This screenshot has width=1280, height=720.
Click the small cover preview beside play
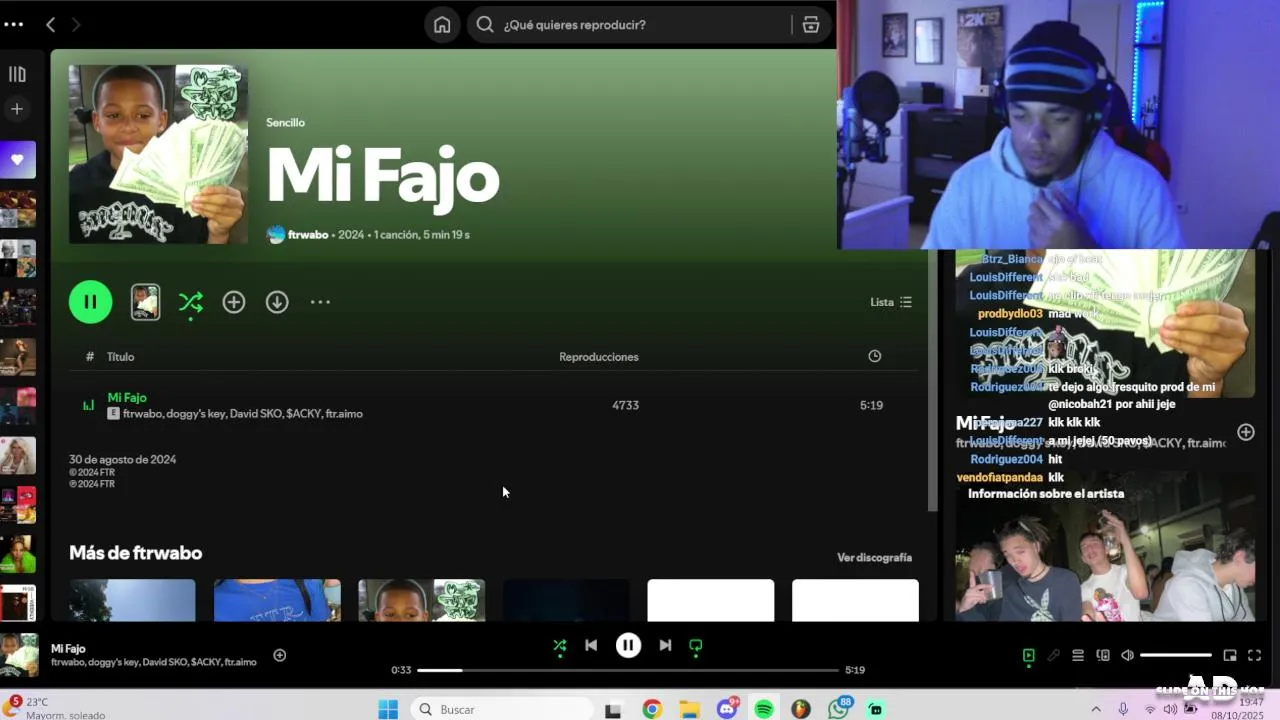pyautogui.click(x=145, y=302)
